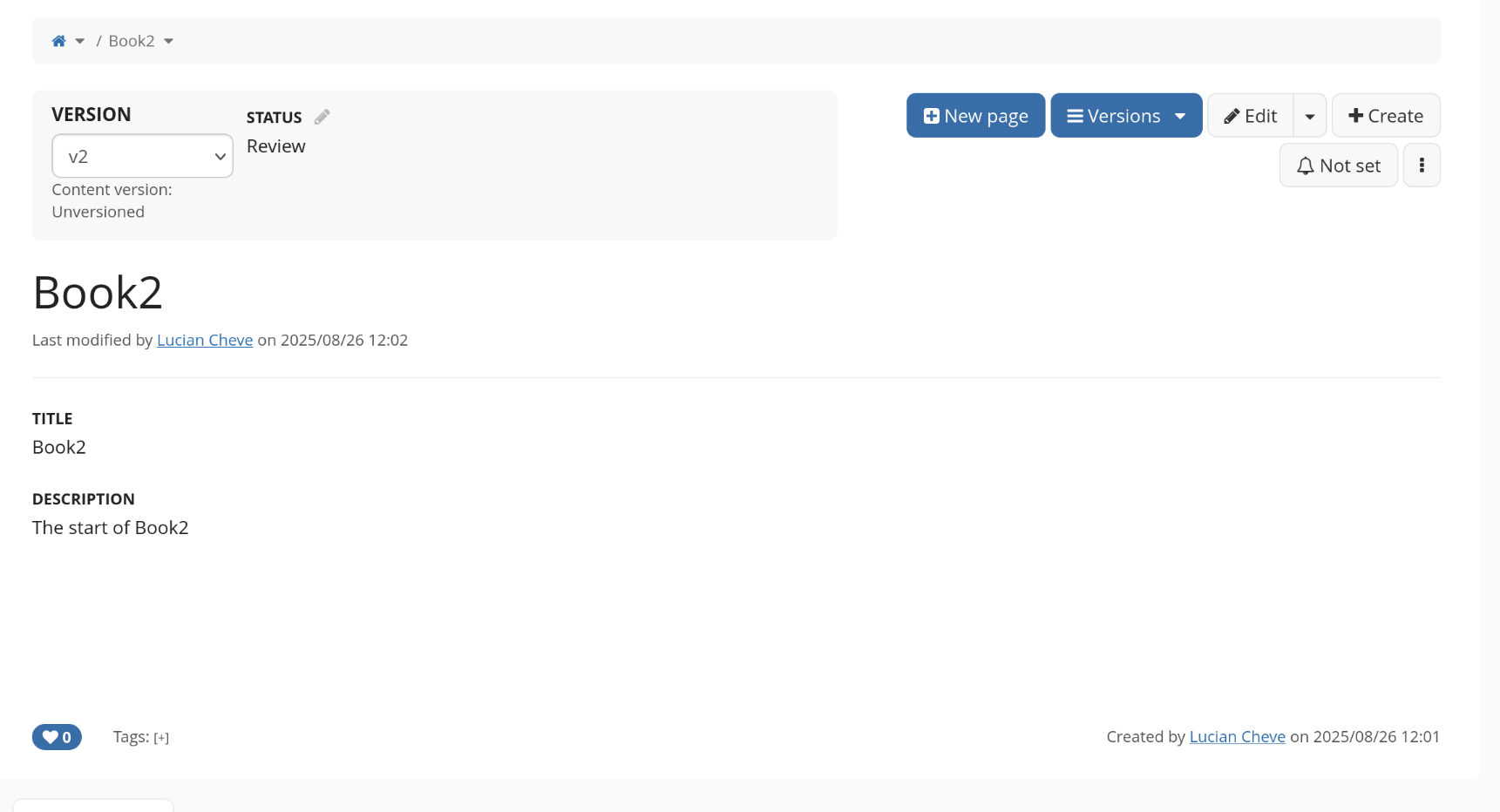
Task: Click the plus icon on New page
Action: [931, 116]
